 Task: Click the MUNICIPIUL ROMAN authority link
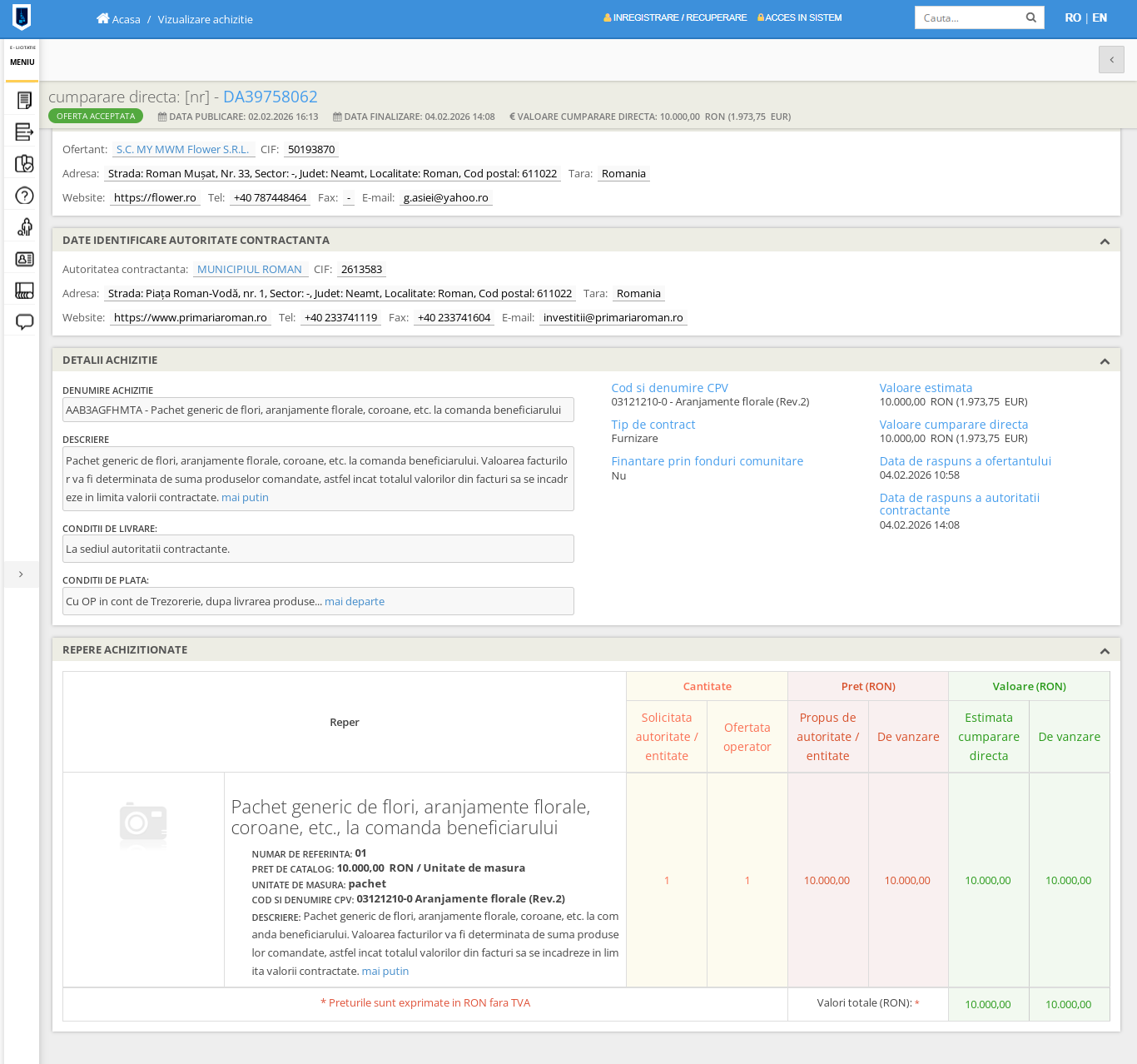click(x=250, y=270)
